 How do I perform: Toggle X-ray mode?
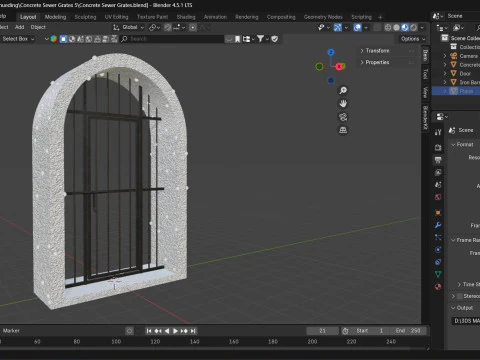pyautogui.click(x=377, y=27)
